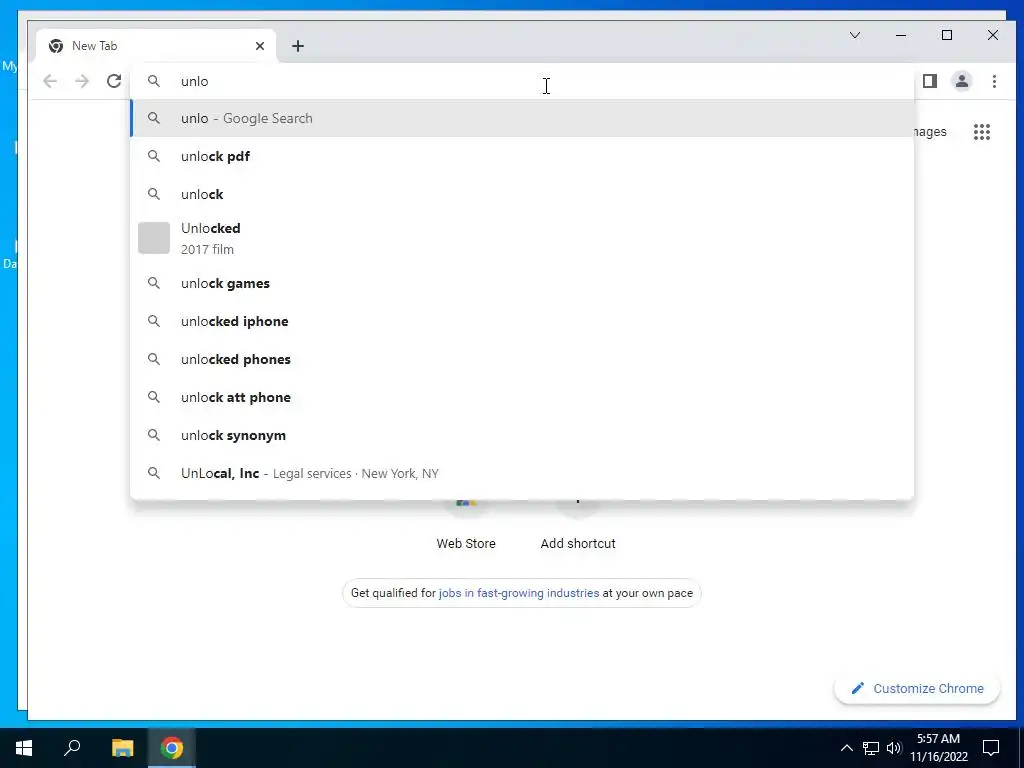The image size is (1024, 768).
Task: Click the search icon beside "unlocked iphone"
Action: (x=153, y=321)
